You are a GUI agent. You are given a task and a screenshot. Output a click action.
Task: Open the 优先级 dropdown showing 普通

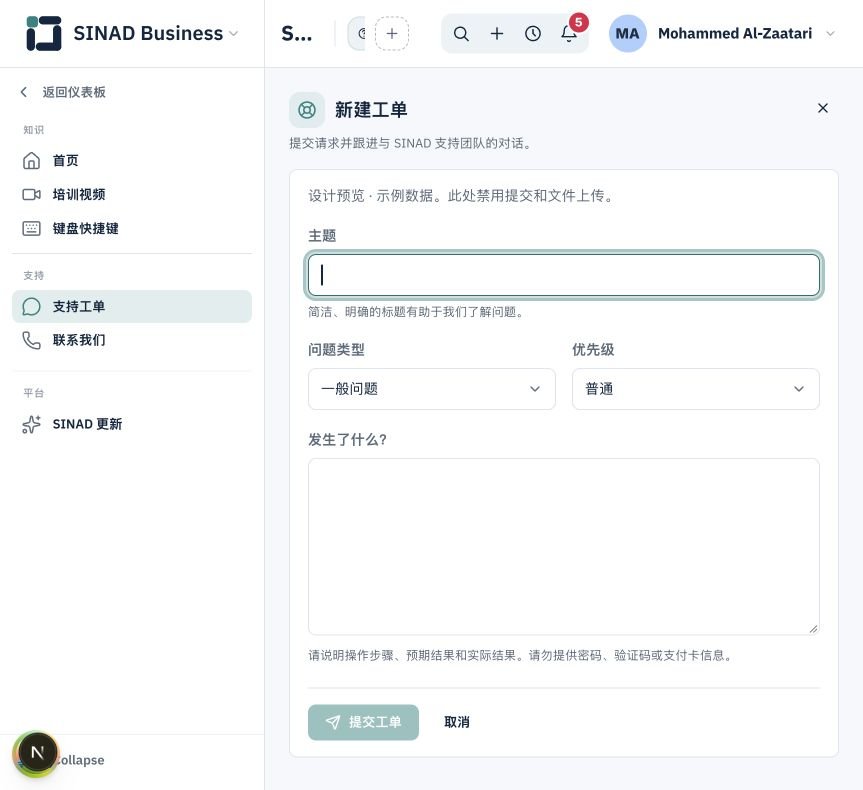696,389
